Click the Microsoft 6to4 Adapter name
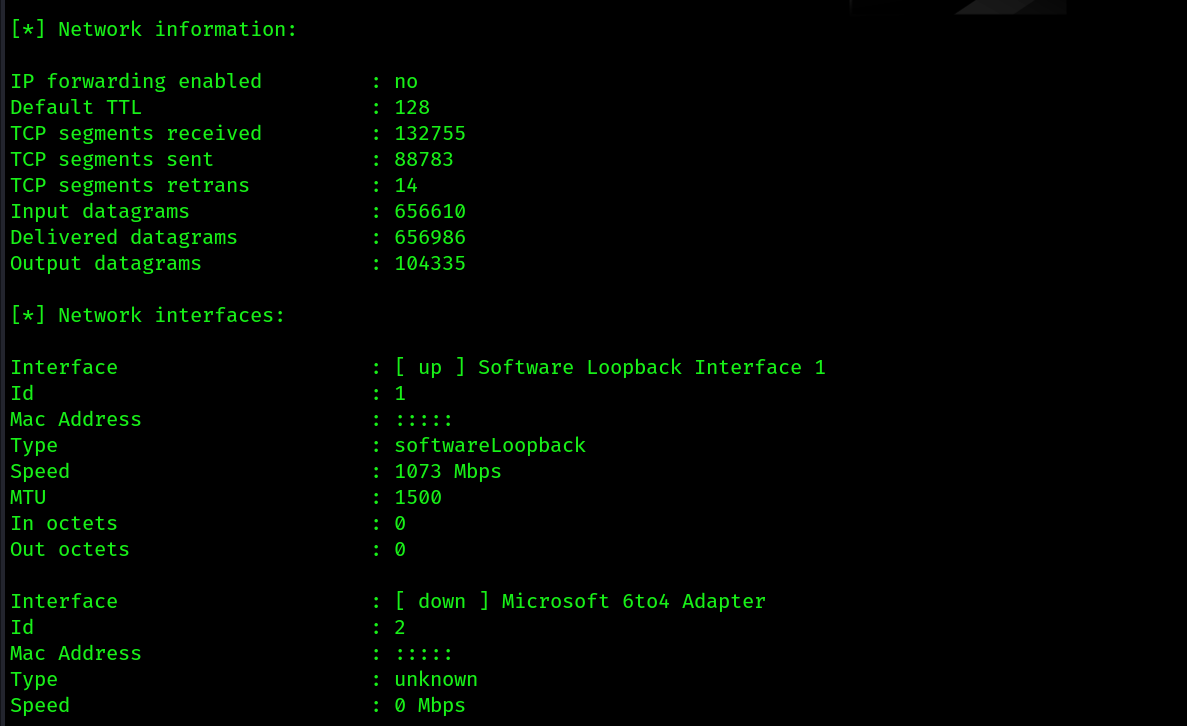The width and height of the screenshot is (1187, 726). (634, 601)
